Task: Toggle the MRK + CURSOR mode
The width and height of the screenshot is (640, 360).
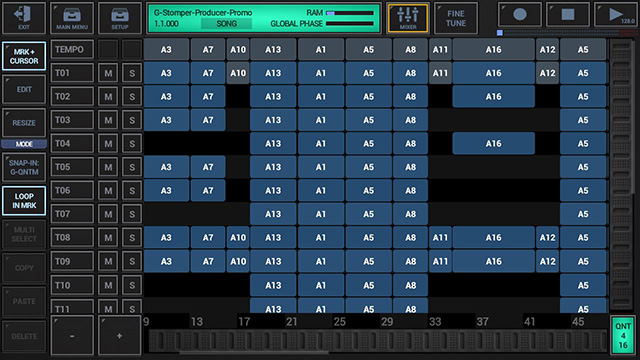Action: point(24,56)
